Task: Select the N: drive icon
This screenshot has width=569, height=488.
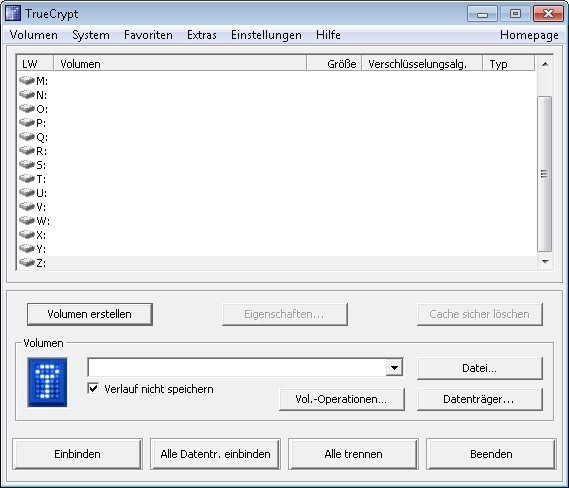Action: pos(27,94)
